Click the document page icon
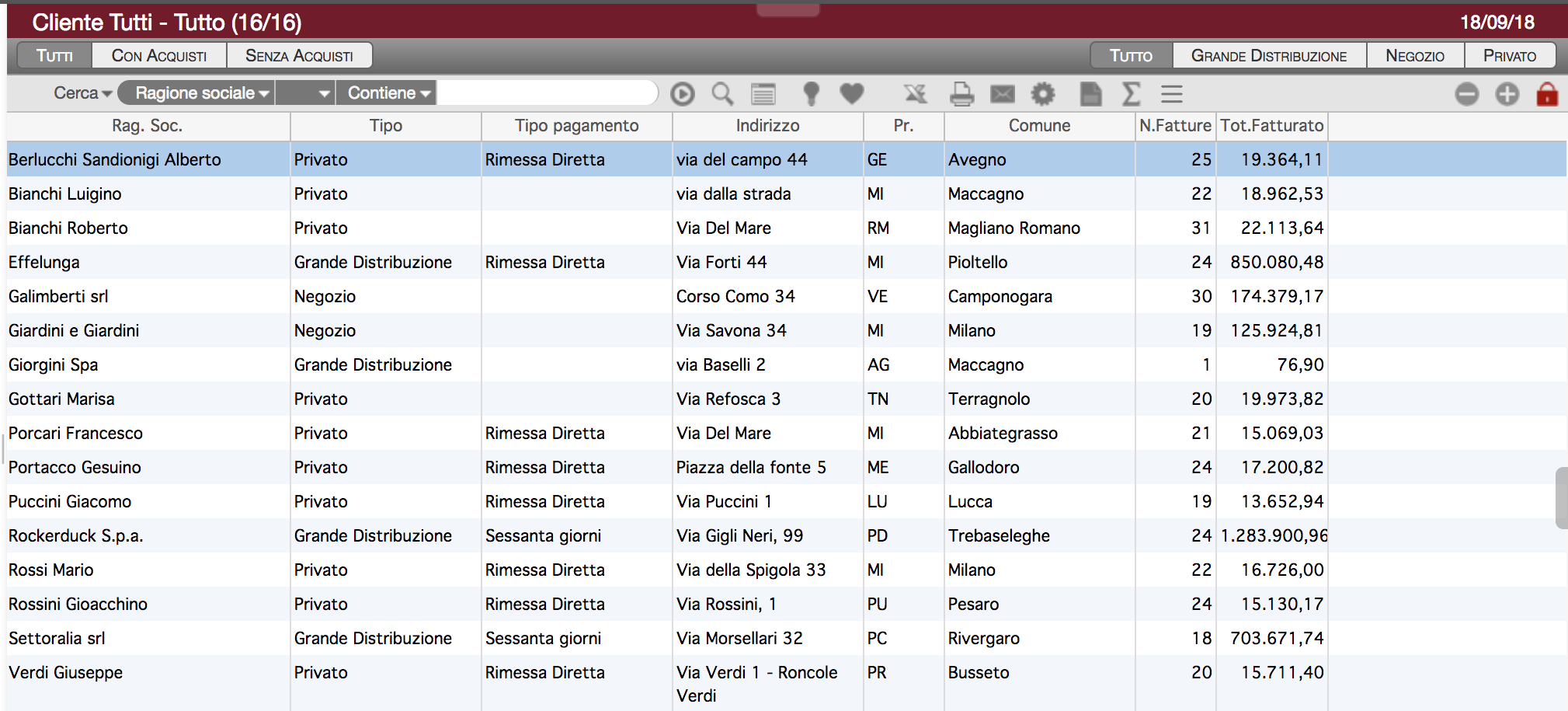The image size is (1568, 711). coord(1091,94)
